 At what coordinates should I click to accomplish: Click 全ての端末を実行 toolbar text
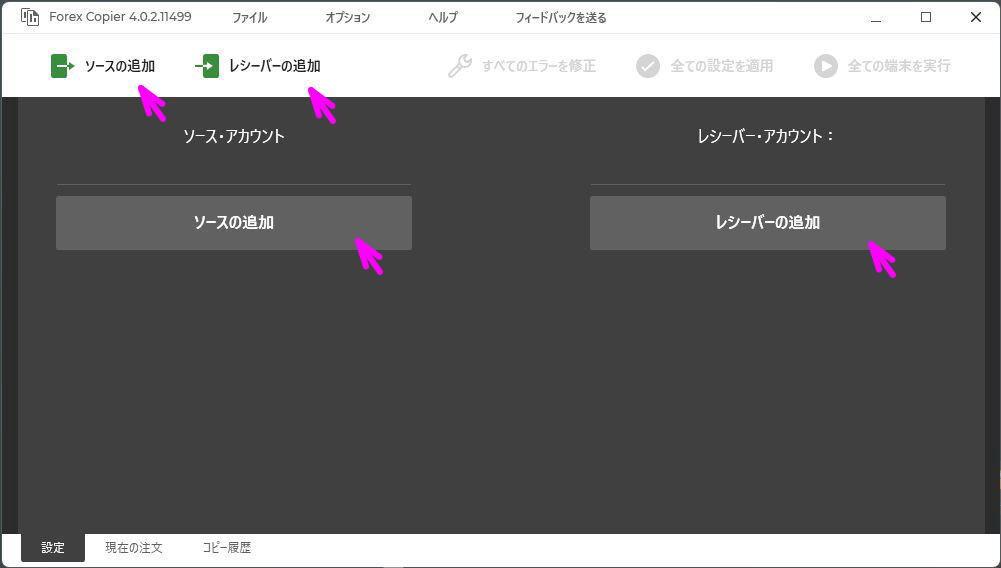tap(899, 66)
